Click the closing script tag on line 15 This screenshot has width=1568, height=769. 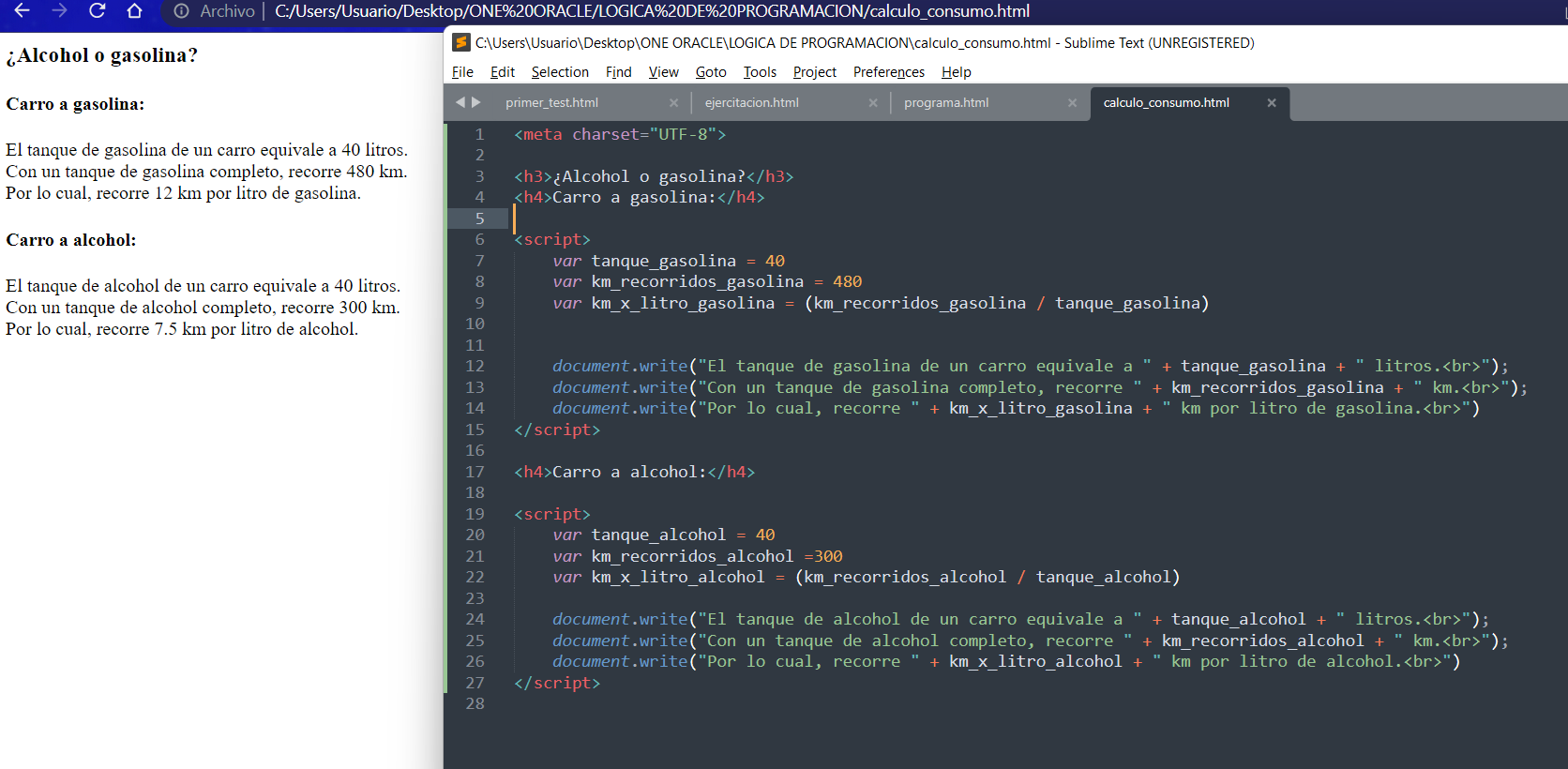pos(557,430)
